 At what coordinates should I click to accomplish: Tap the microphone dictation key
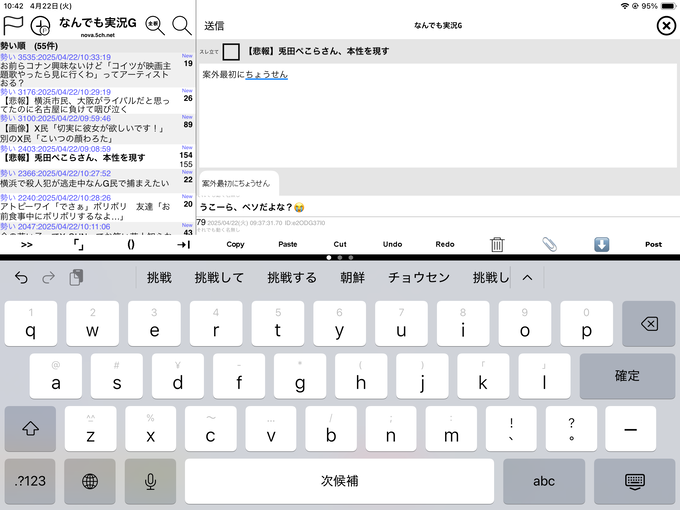click(x=150, y=481)
